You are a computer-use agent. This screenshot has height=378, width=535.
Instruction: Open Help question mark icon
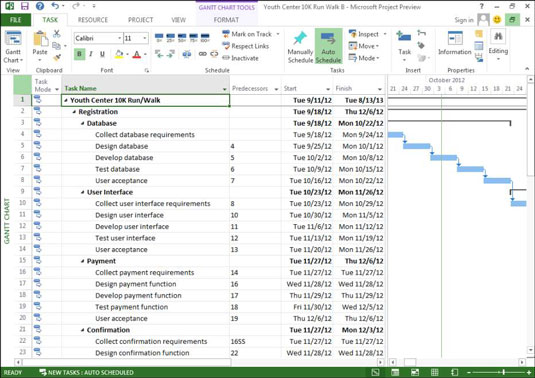tap(40, 6)
